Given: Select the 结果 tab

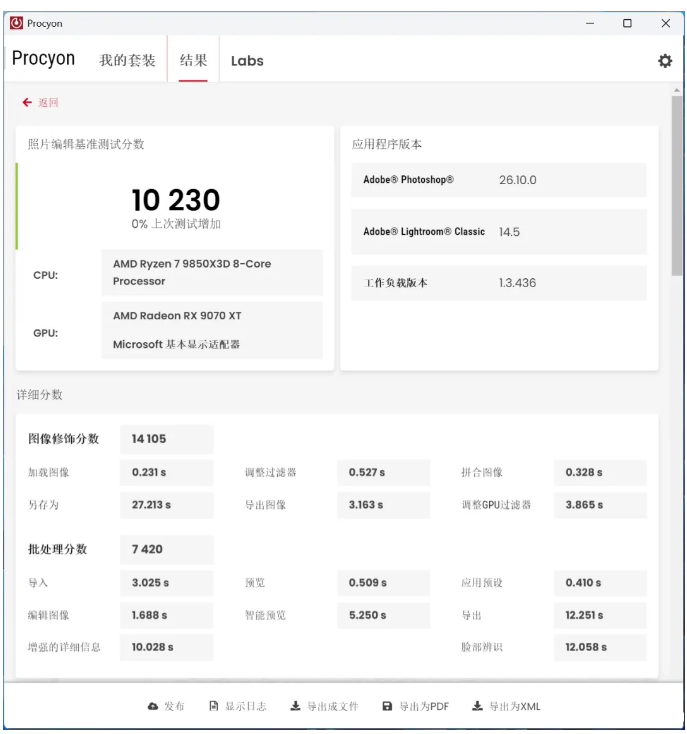Looking at the screenshot, I should tap(193, 61).
